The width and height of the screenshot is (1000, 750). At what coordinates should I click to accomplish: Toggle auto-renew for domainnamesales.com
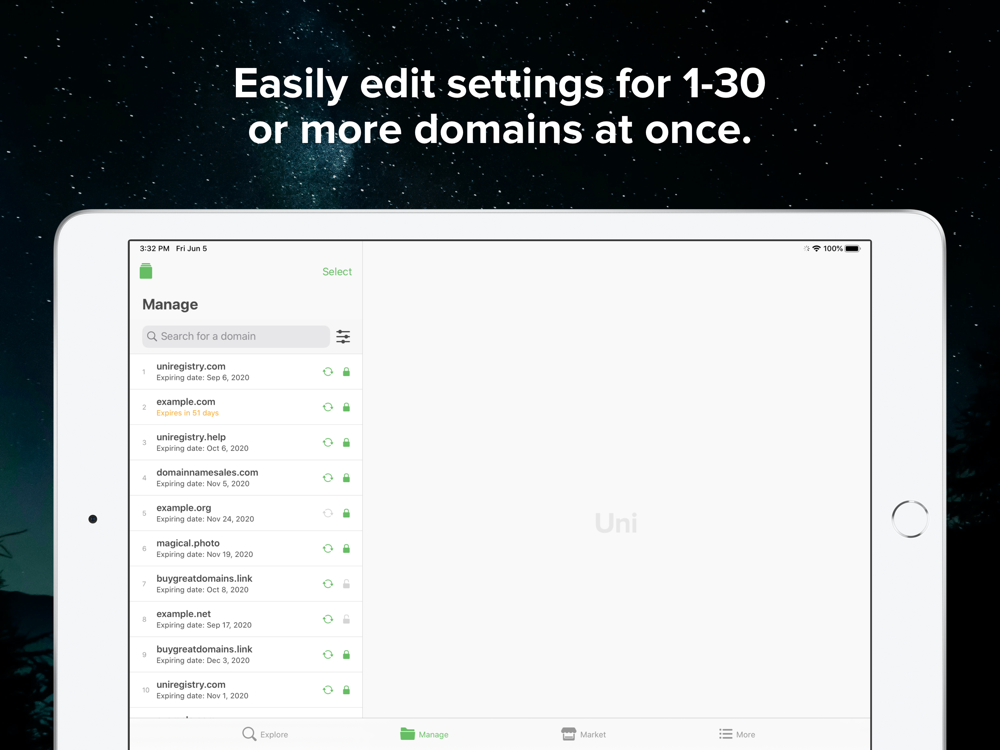coord(328,478)
